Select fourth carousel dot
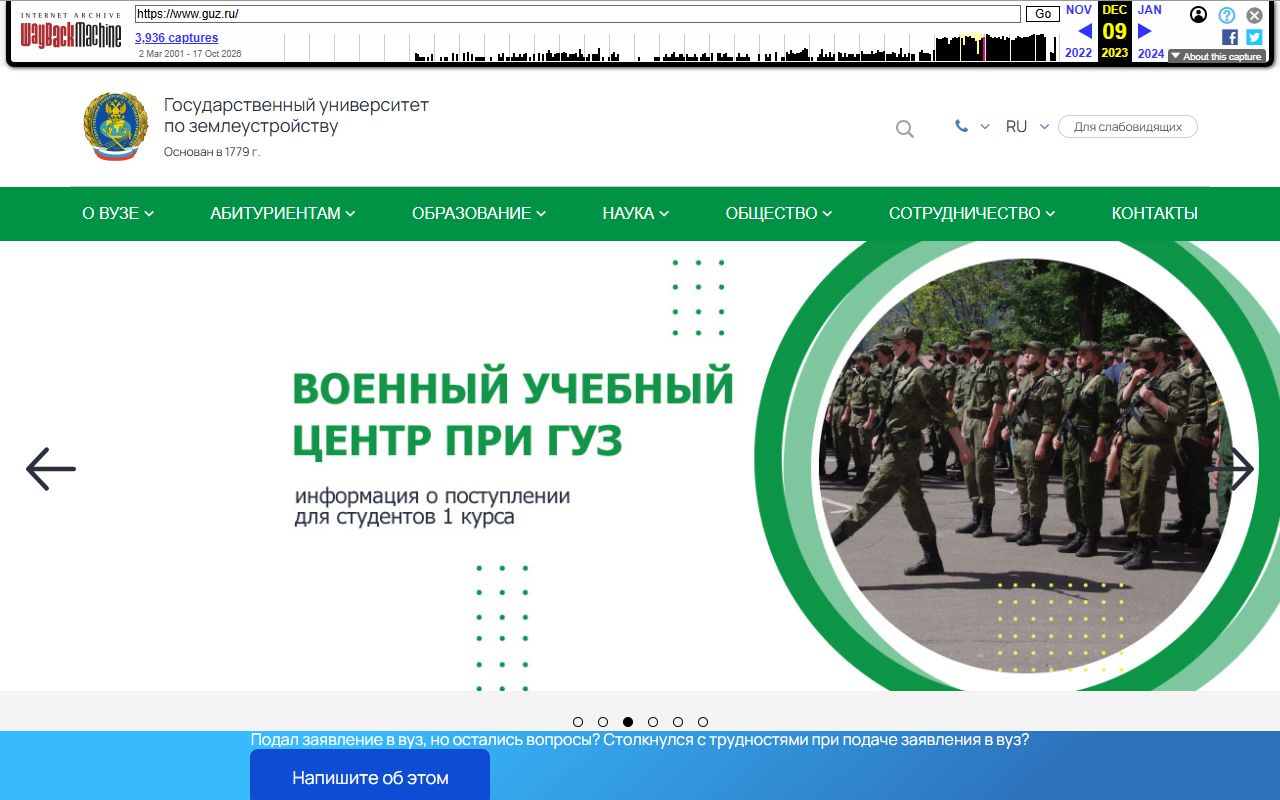The width and height of the screenshot is (1280, 800). tap(653, 722)
